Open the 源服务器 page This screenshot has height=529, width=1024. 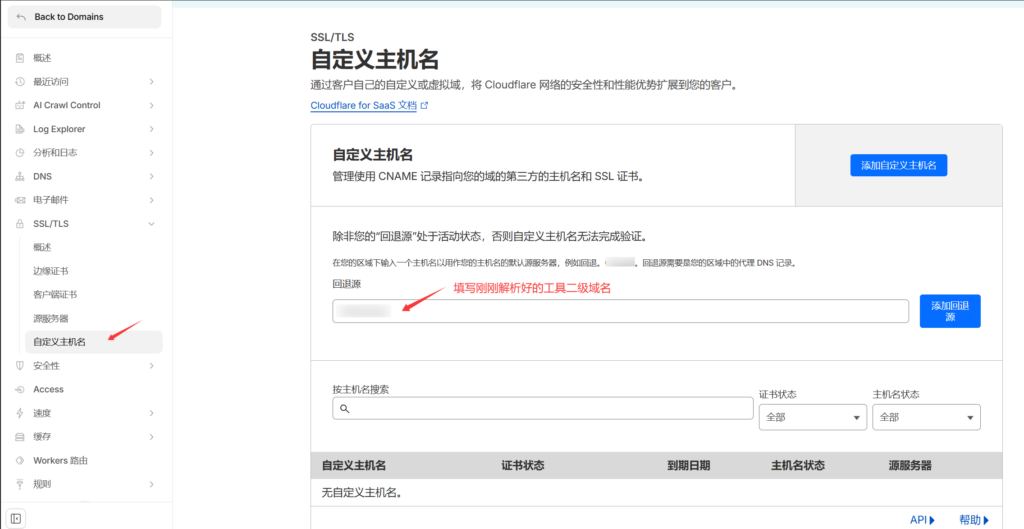click(51, 318)
